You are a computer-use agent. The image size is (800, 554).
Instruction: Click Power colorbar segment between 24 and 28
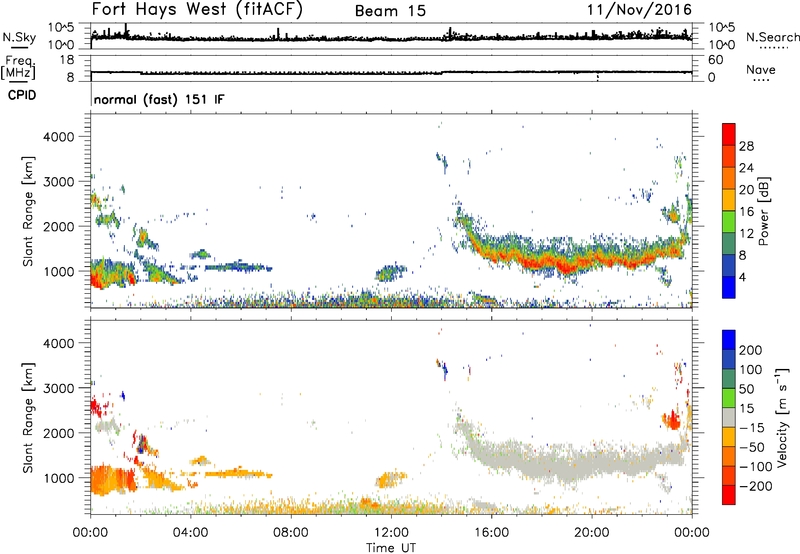[729, 156]
